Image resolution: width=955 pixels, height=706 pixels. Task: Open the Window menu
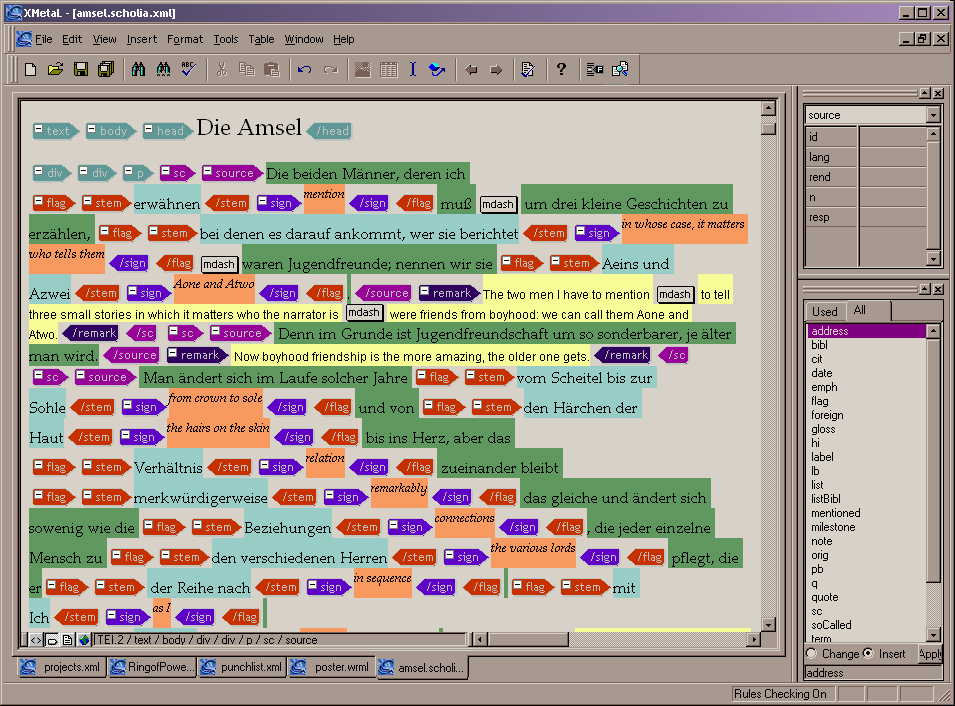(x=304, y=39)
